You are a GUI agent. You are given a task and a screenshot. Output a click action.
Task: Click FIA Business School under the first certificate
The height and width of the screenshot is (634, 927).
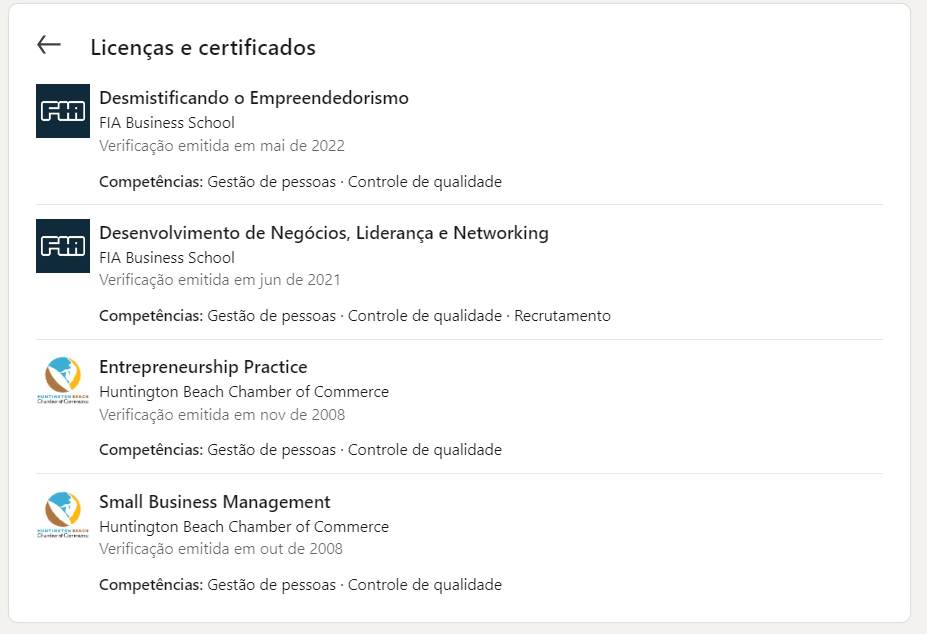tap(166, 122)
